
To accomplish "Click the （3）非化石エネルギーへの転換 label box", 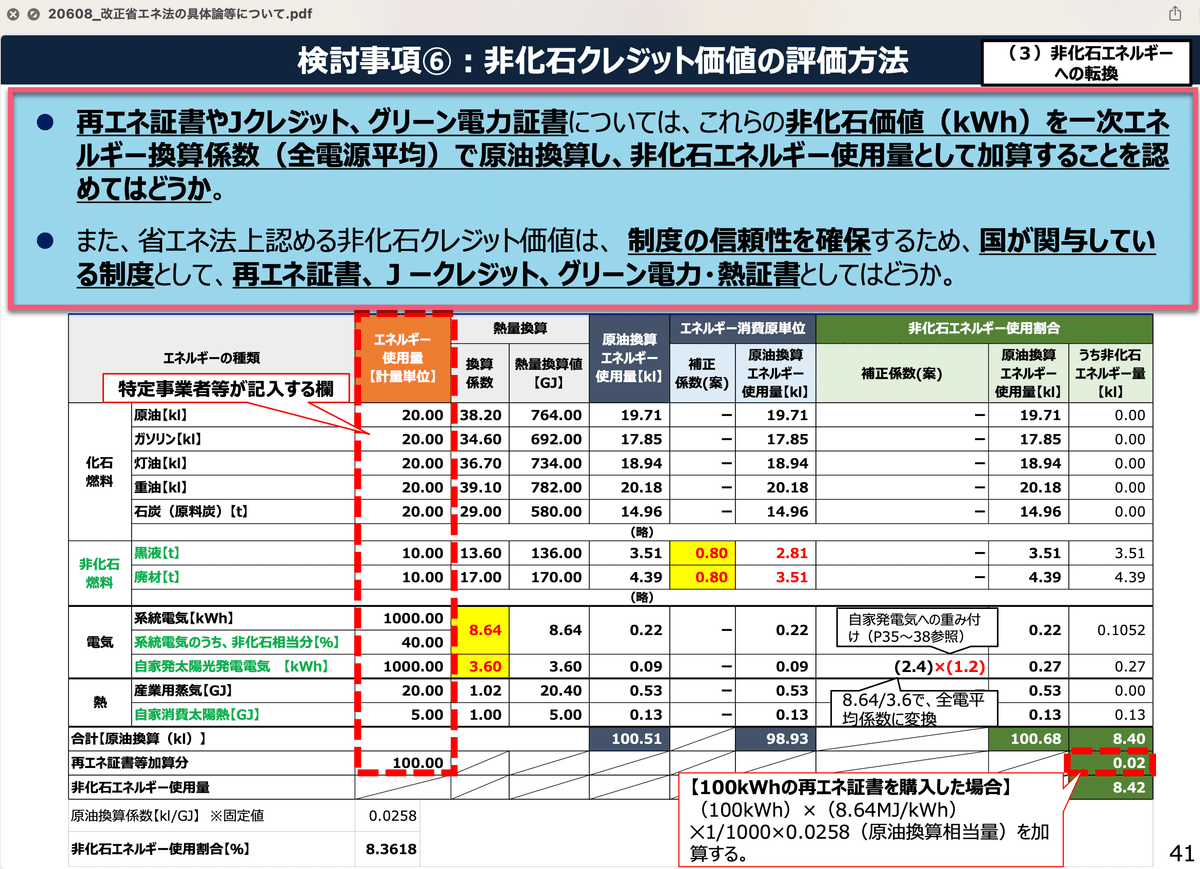I will [1085, 63].
